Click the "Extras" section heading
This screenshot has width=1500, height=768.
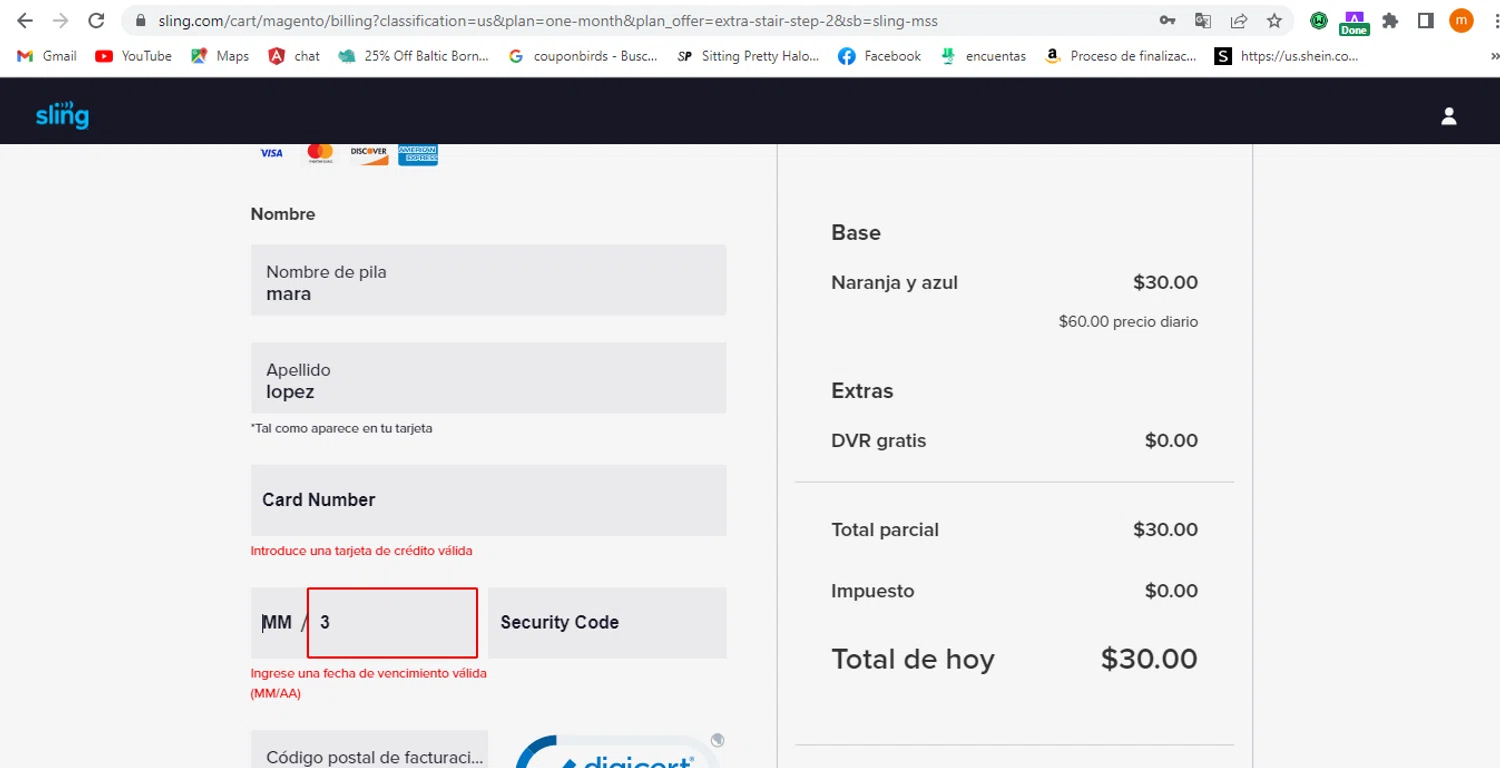[862, 391]
